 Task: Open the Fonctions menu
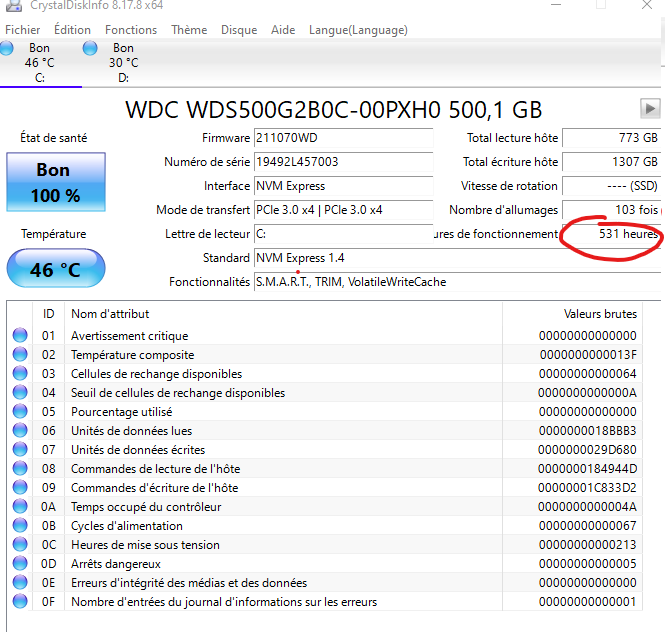tap(131, 30)
